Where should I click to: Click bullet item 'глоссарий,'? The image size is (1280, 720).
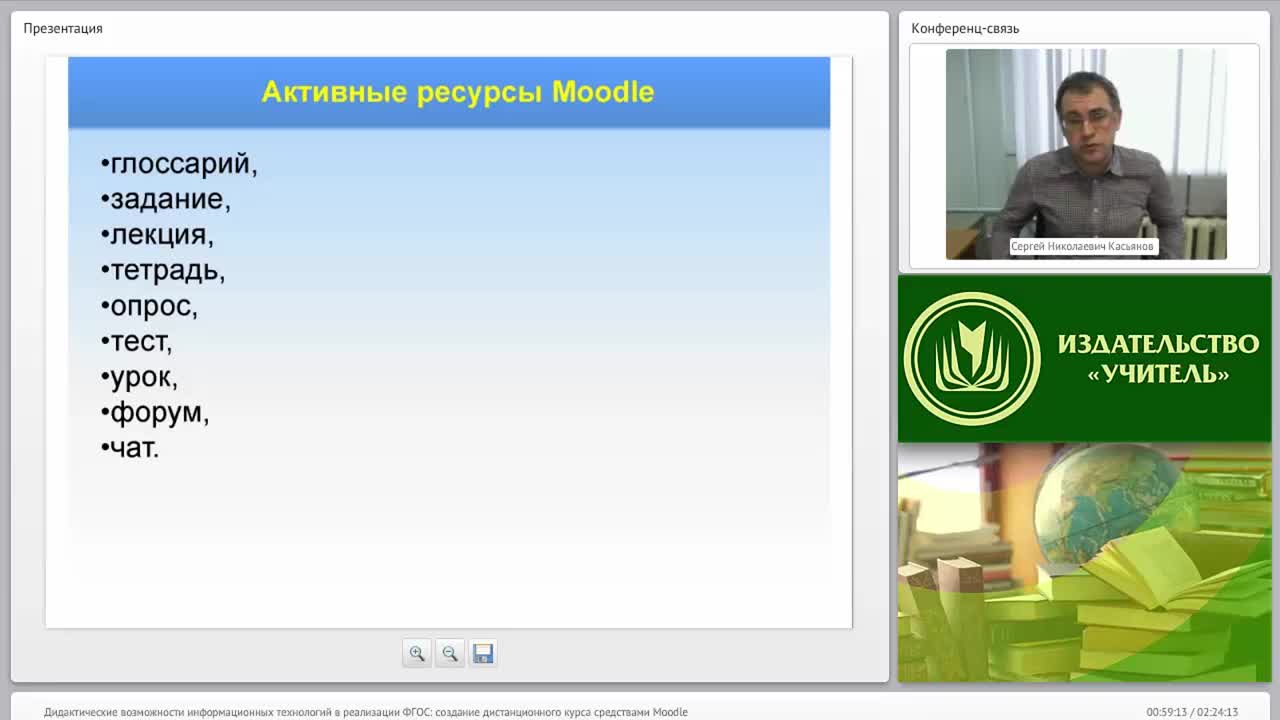(179, 164)
